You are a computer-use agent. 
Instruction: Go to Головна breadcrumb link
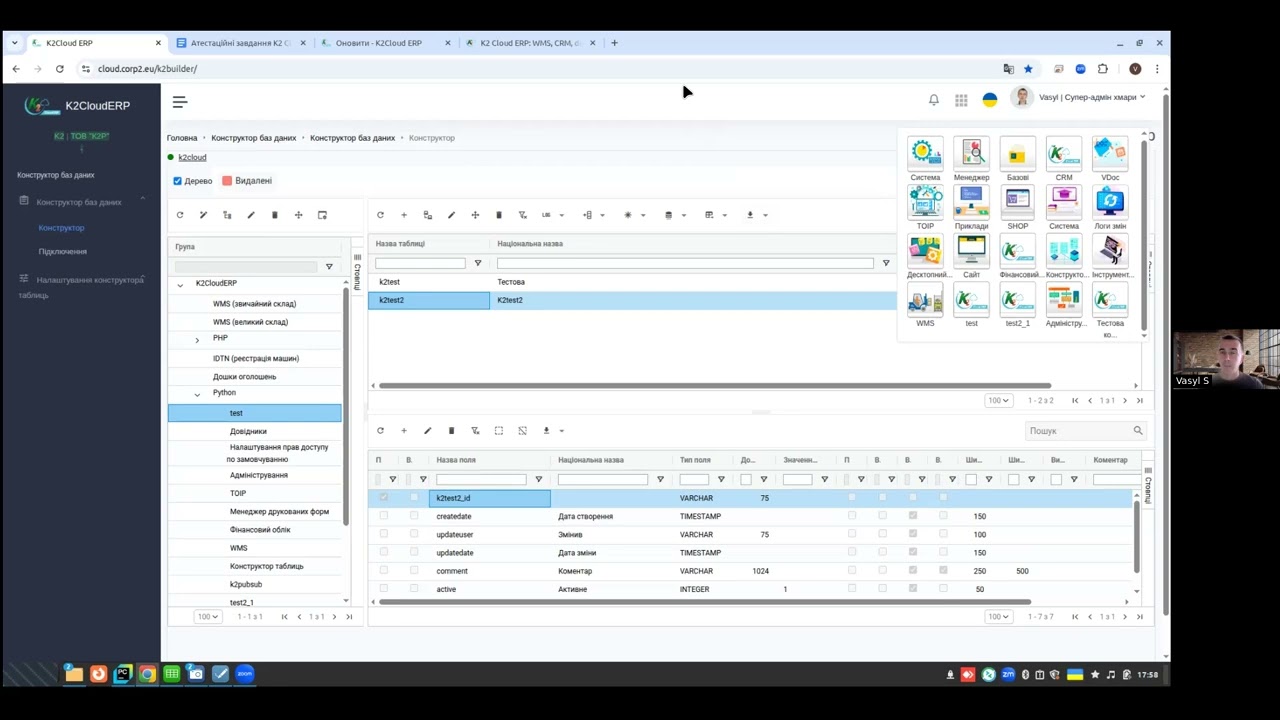click(x=181, y=138)
